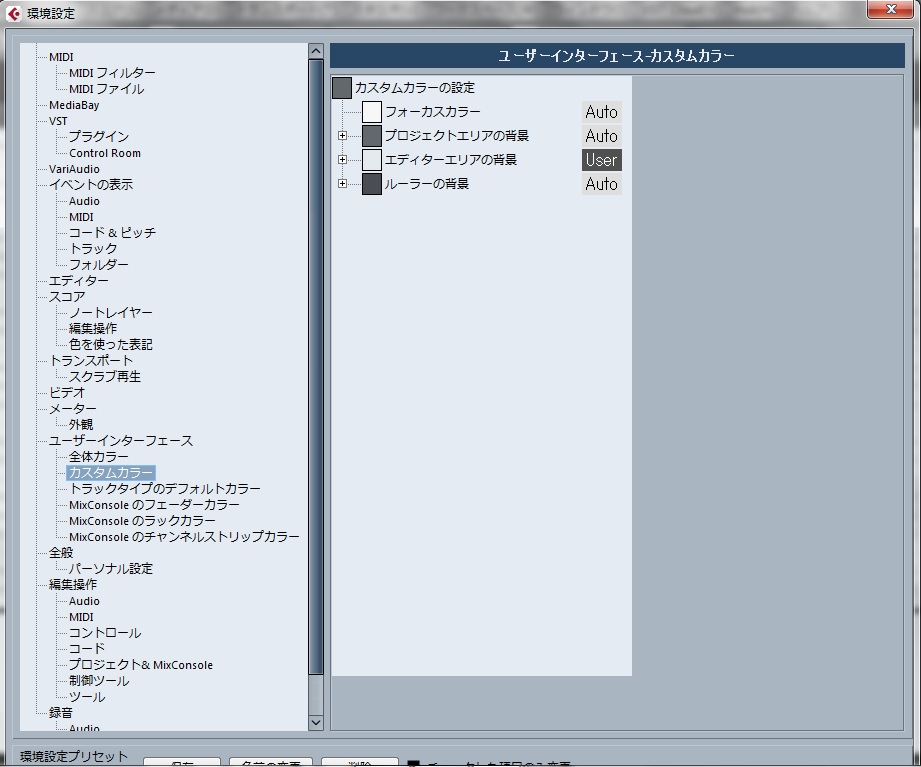The image size is (921, 767).
Task: Select MIDI ファイル in the tree
Action: coord(106,89)
